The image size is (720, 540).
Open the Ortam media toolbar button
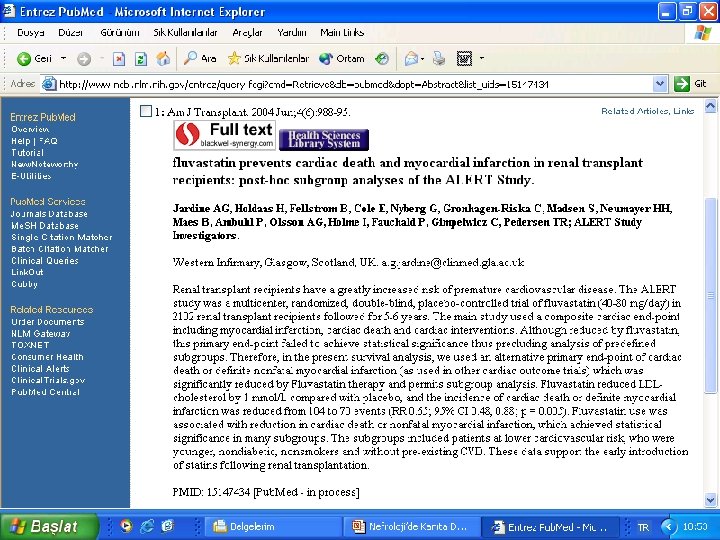point(342,58)
